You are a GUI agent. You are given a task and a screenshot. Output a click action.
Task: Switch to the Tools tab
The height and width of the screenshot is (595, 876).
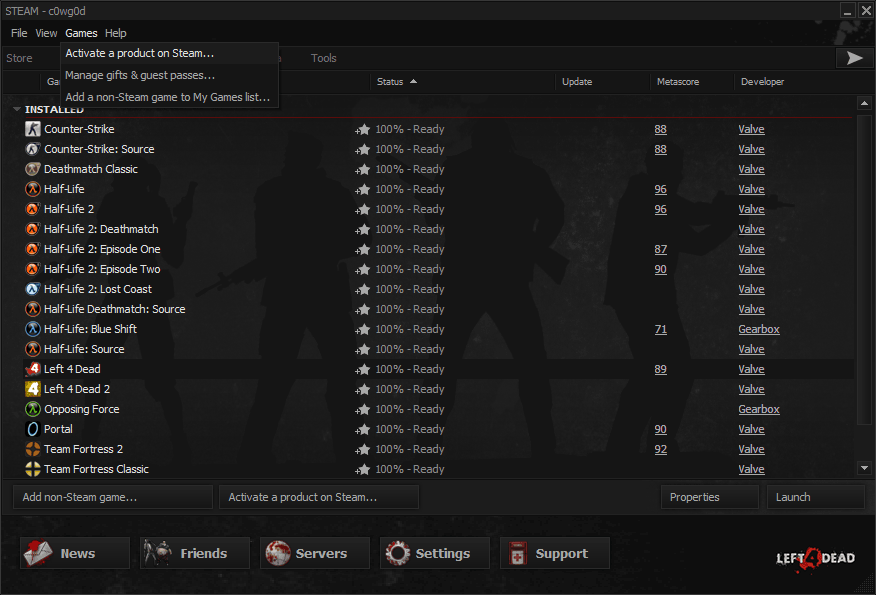click(323, 58)
